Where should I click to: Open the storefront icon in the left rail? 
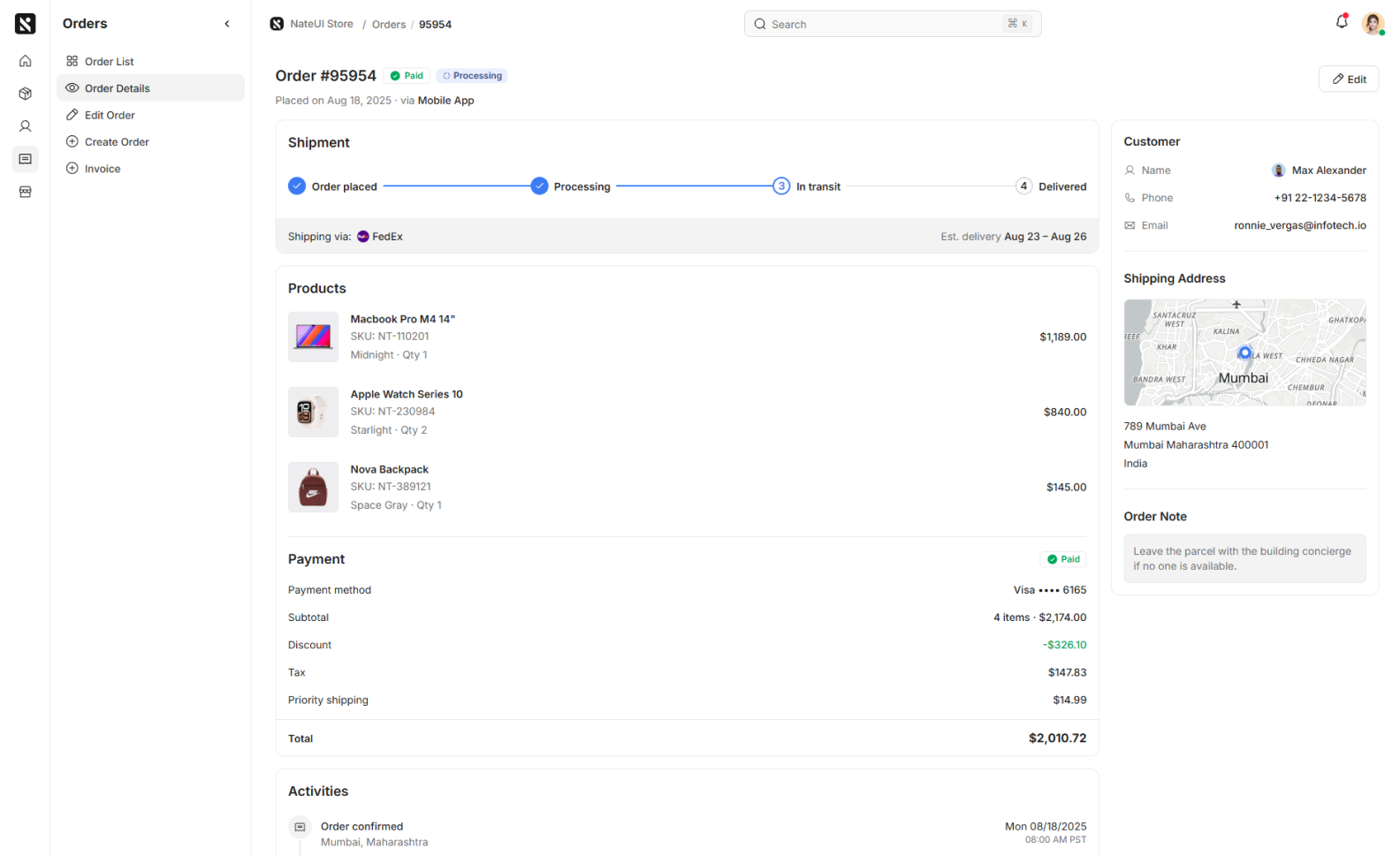tap(25, 192)
